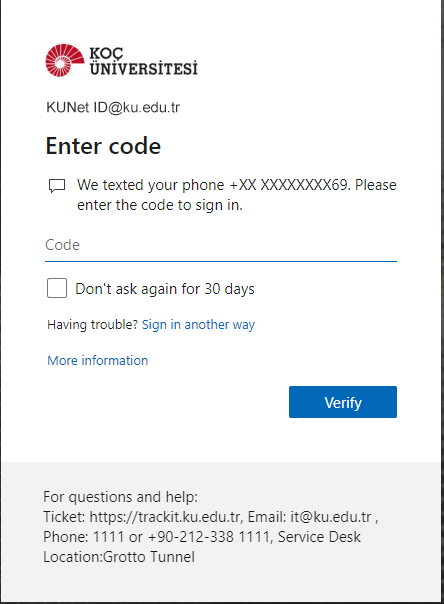Image resolution: width=444 pixels, height=604 pixels.
Task: Click the +90-212-338 1111 phone number
Action: point(209,537)
